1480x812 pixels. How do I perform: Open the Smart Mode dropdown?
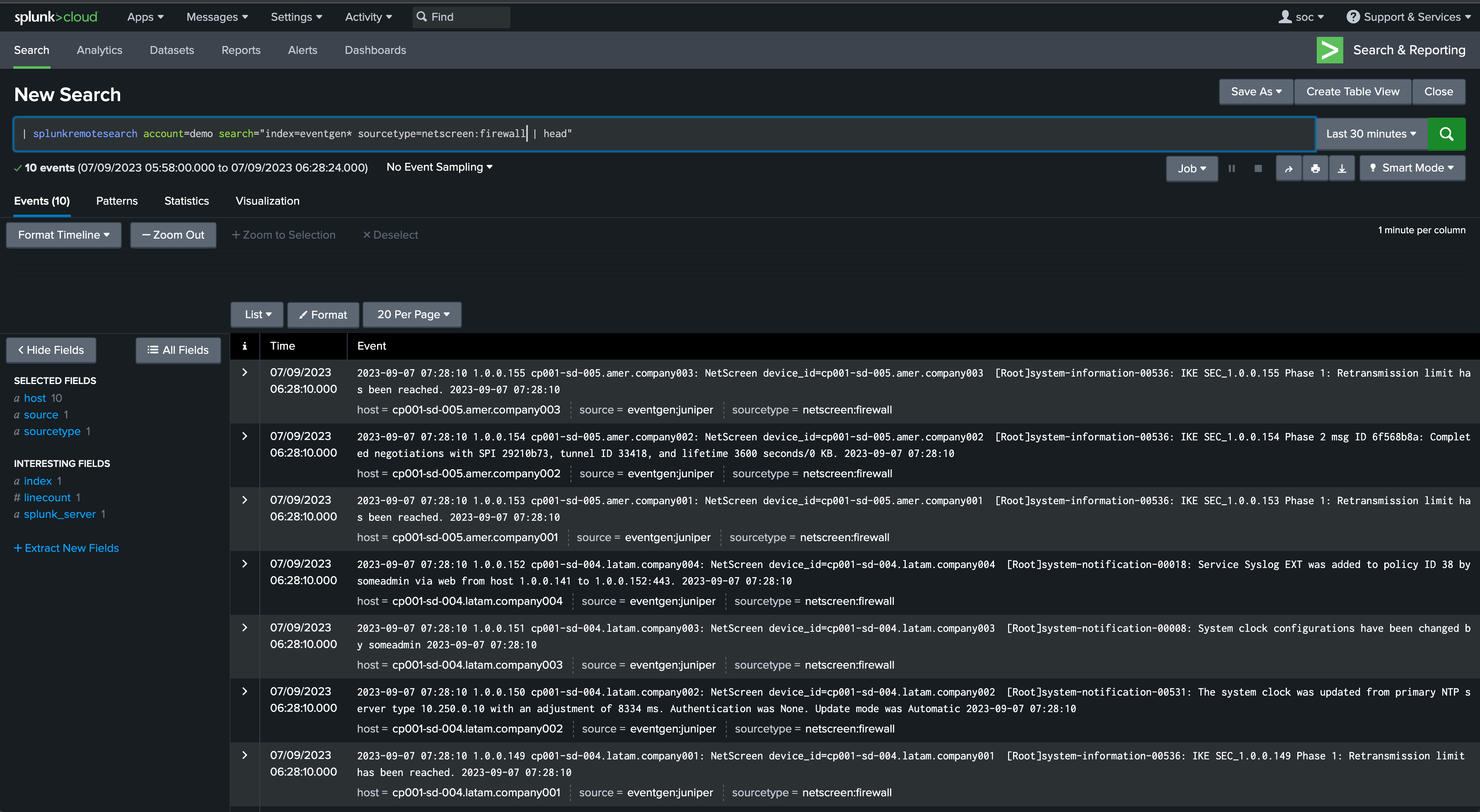[1412, 168]
